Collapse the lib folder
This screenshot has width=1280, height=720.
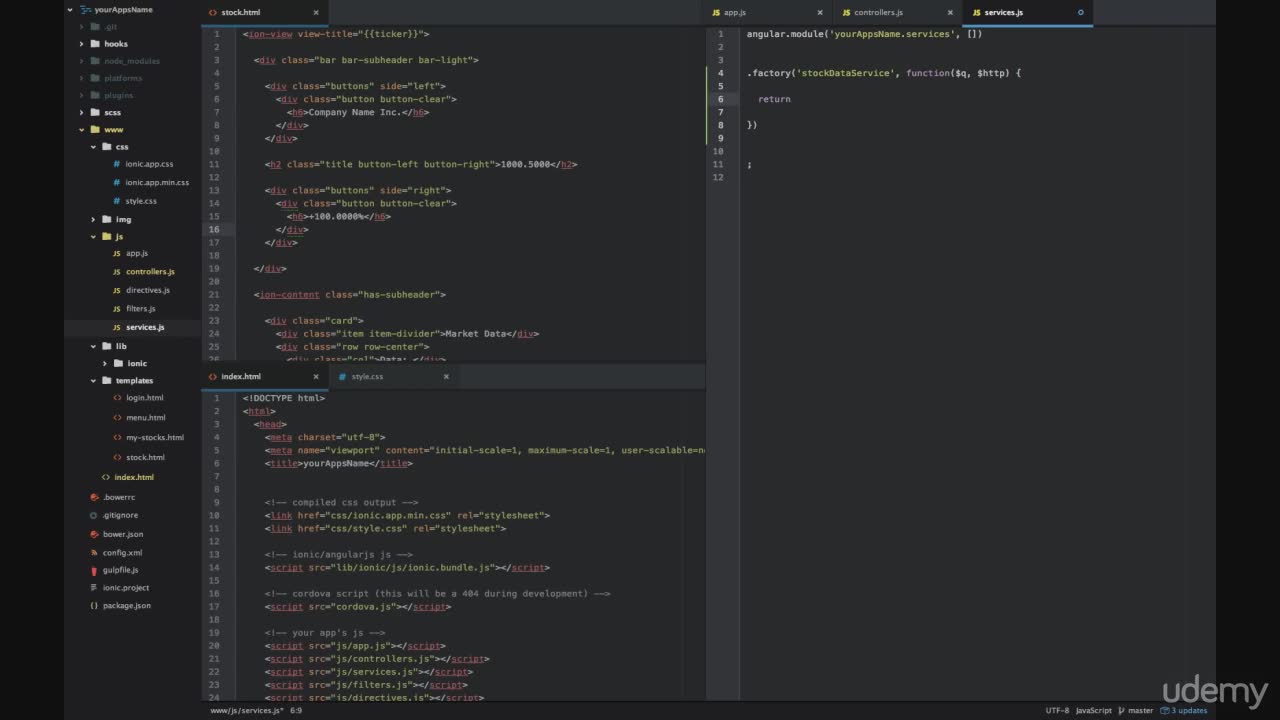click(93, 346)
